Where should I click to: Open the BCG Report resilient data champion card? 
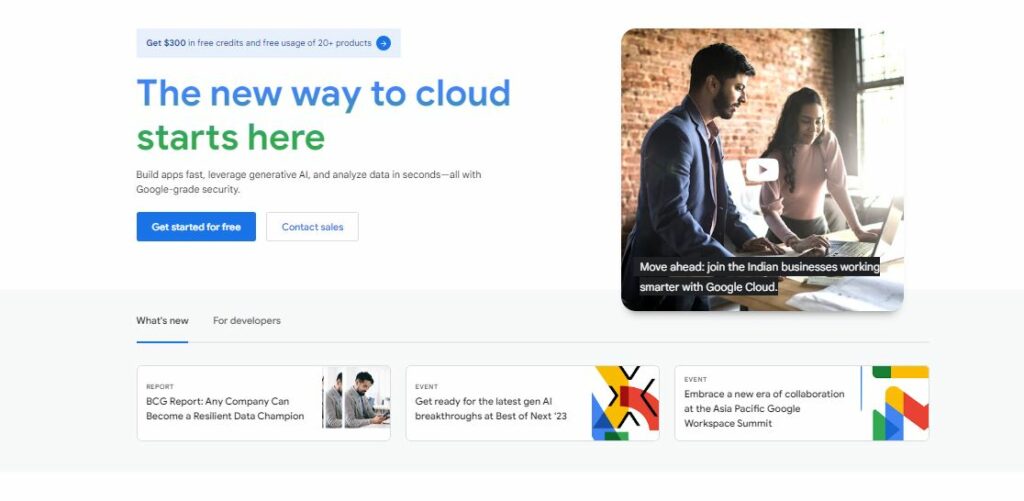[263, 403]
